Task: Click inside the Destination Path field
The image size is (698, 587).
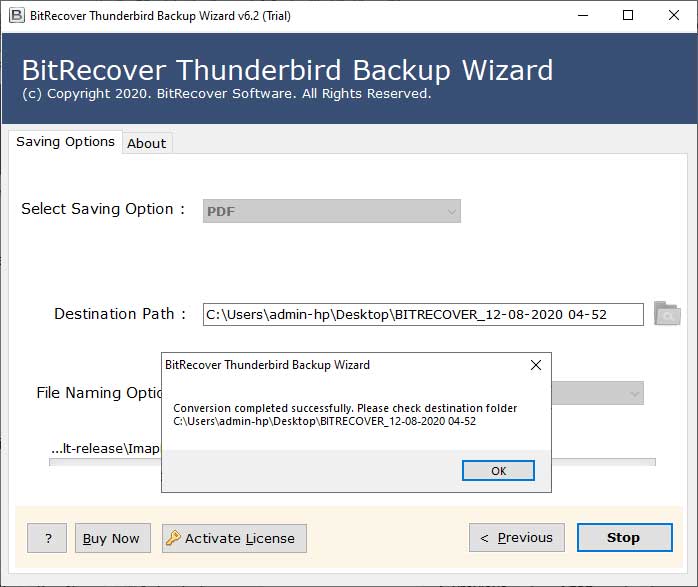Action: click(422, 314)
